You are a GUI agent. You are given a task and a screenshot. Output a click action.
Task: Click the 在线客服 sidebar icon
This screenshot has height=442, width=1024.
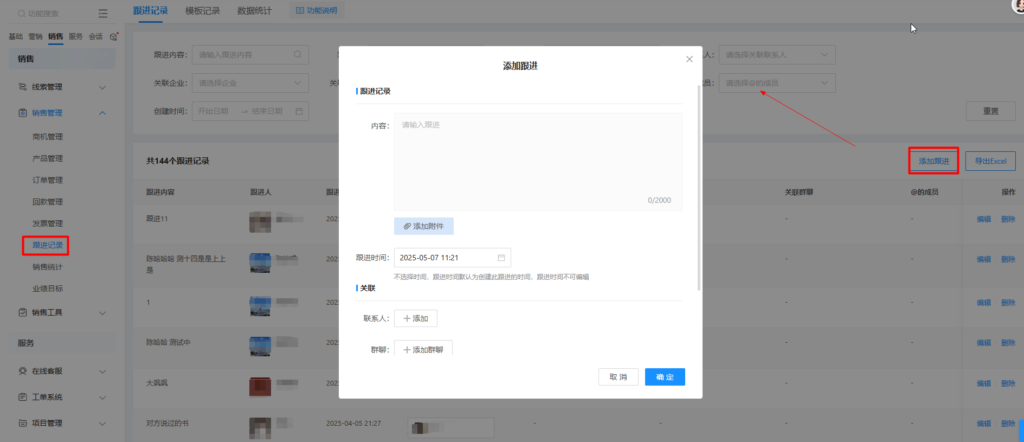(23, 370)
